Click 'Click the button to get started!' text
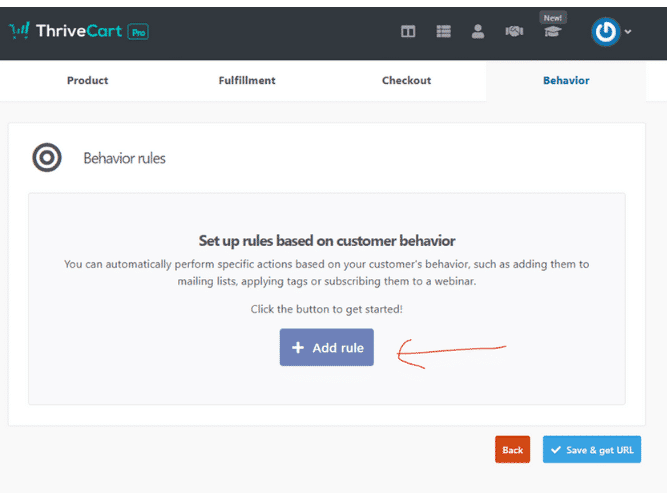The image size is (667, 500). [x=326, y=309]
